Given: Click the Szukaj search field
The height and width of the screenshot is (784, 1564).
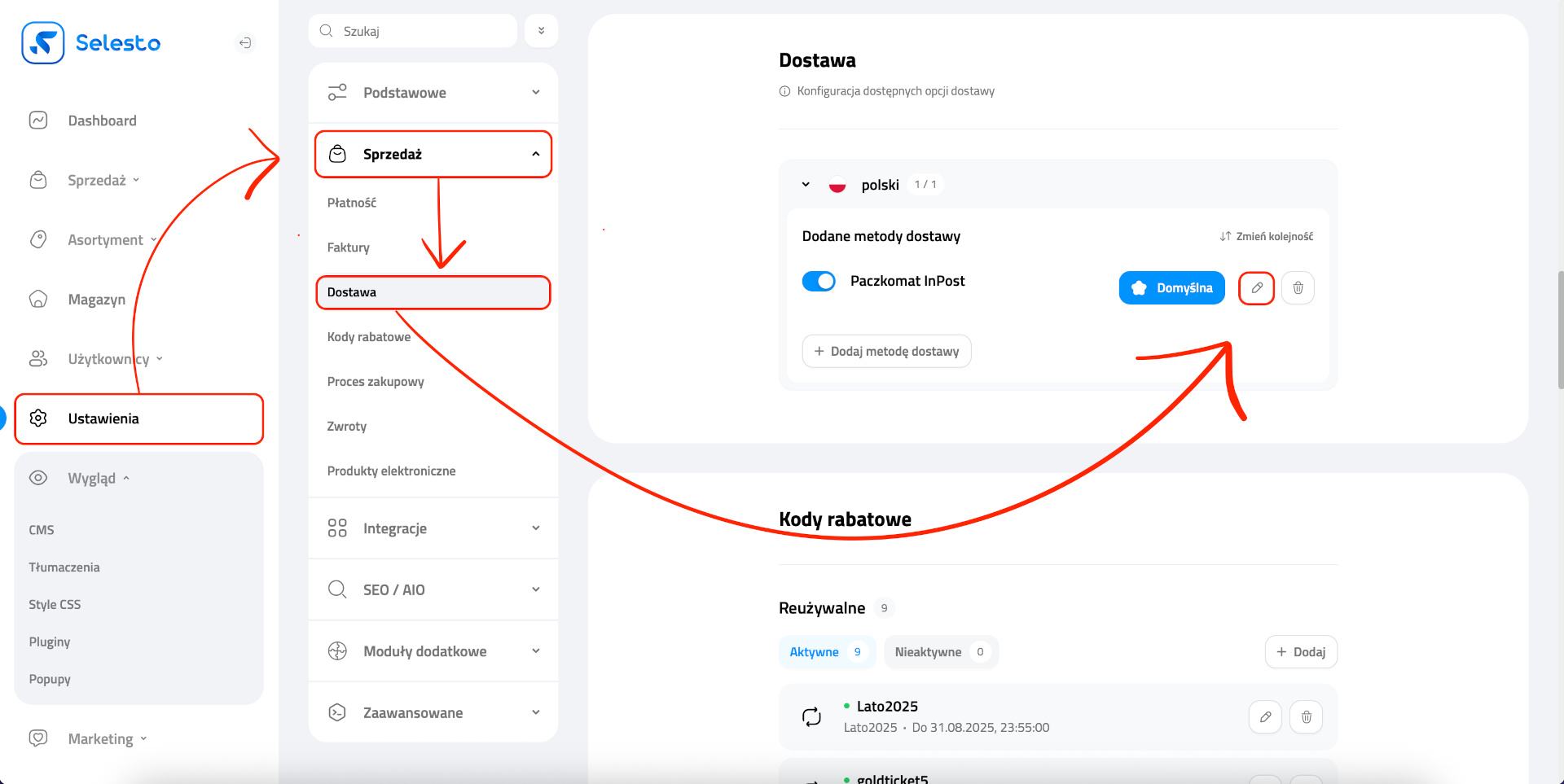Looking at the screenshot, I should pos(412,30).
